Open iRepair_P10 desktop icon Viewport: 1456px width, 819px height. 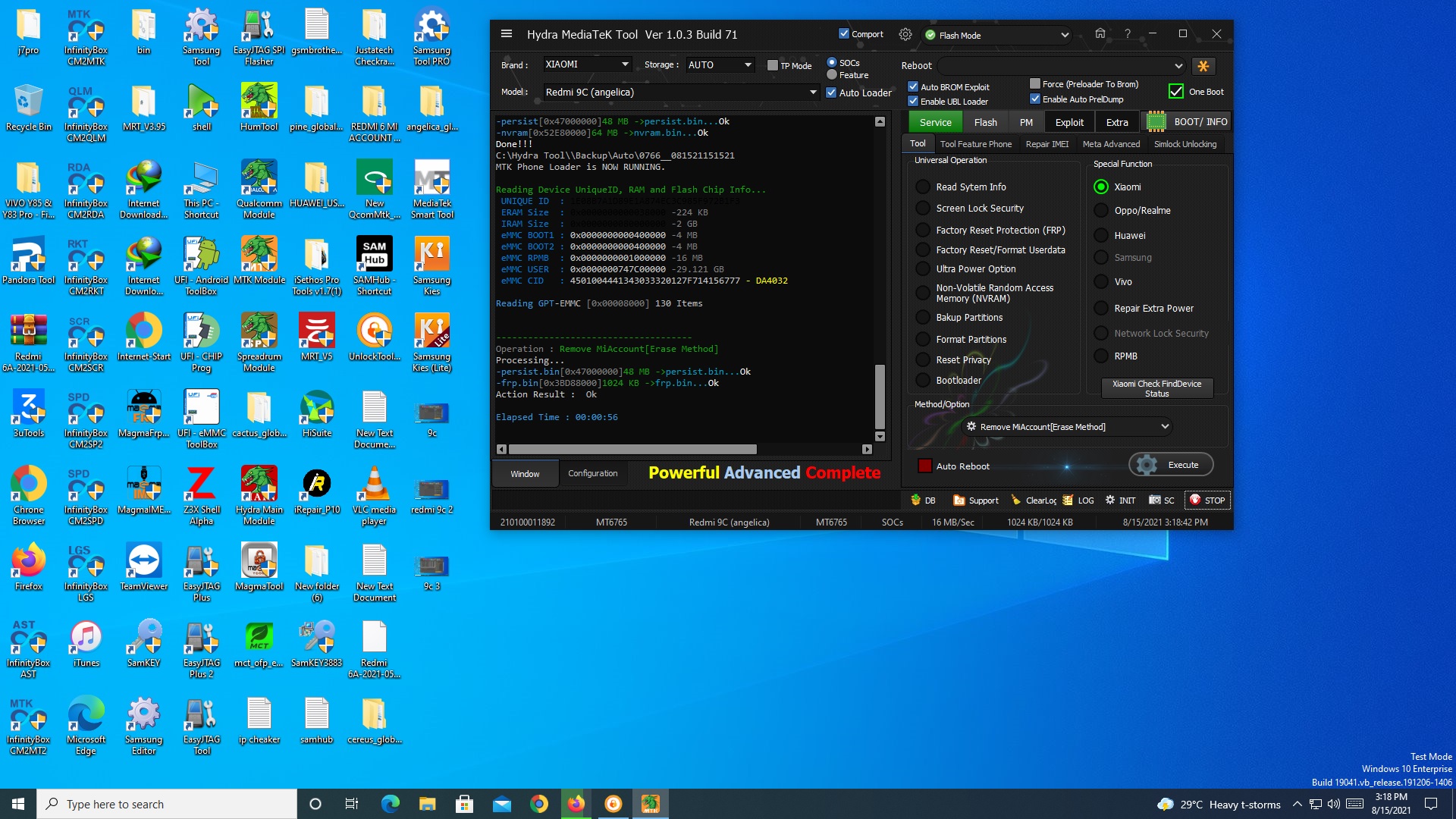click(316, 491)
